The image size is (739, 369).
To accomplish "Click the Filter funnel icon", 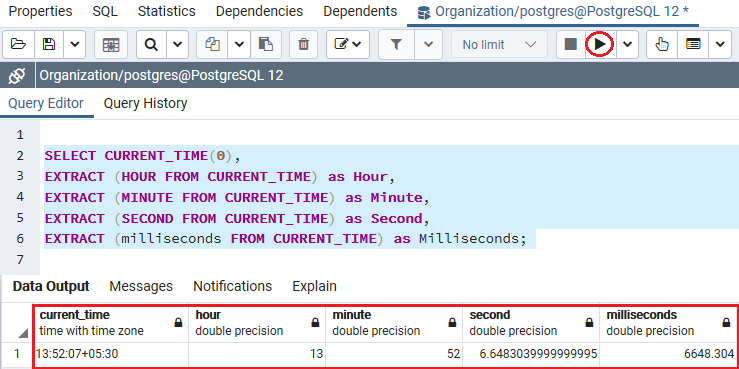I will coord(396,45).
